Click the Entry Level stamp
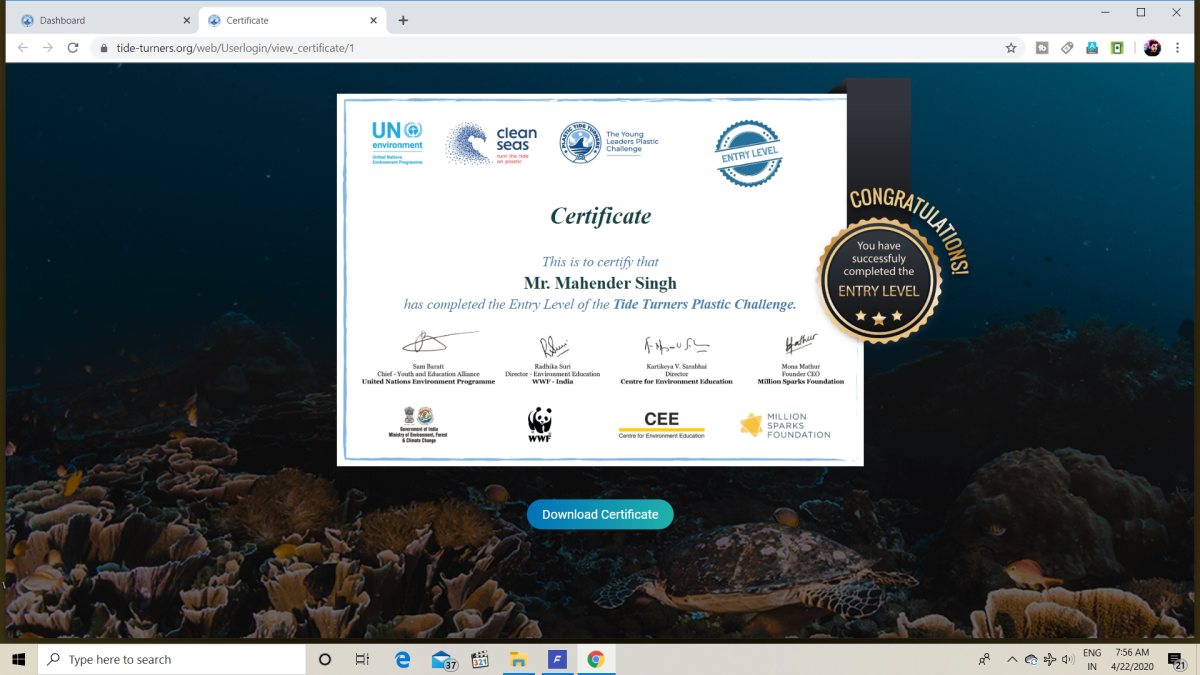The image size is (1200, 675). 749,153
